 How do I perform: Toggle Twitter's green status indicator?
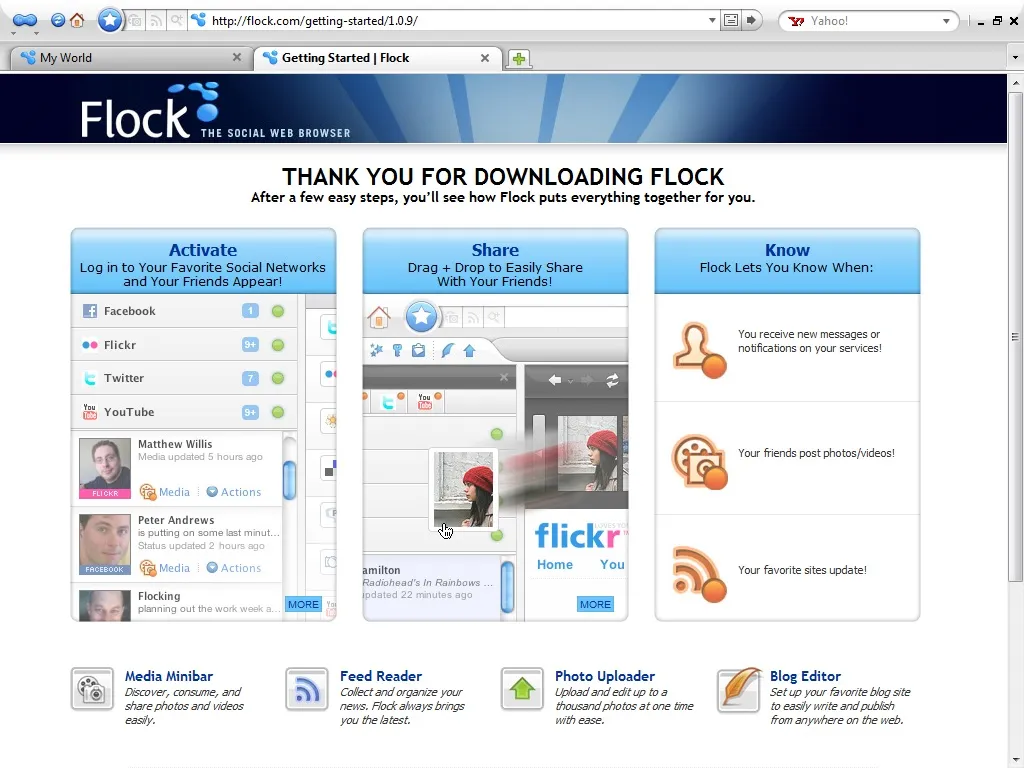(278, 378)
